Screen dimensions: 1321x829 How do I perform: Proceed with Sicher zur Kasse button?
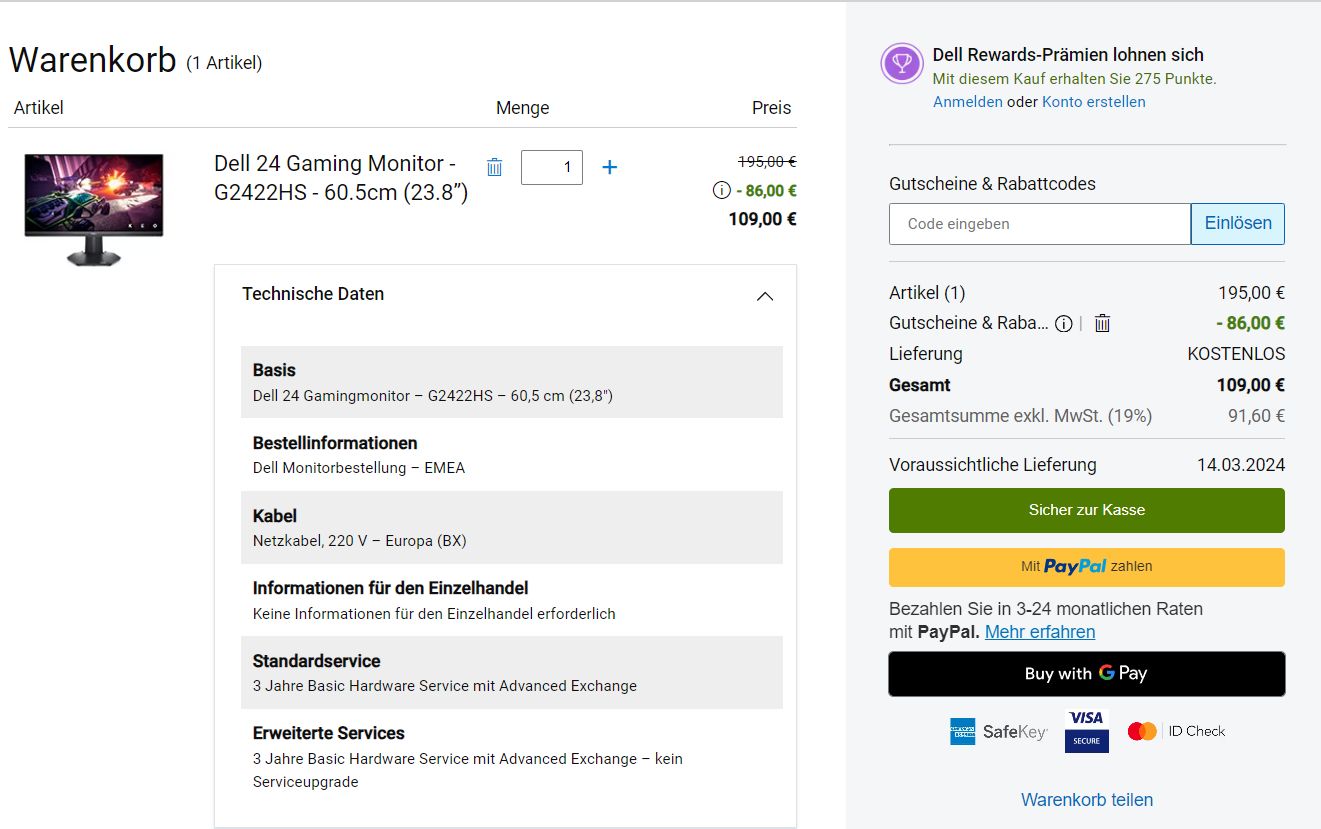pyautogui.click(x=1086, y=510)
